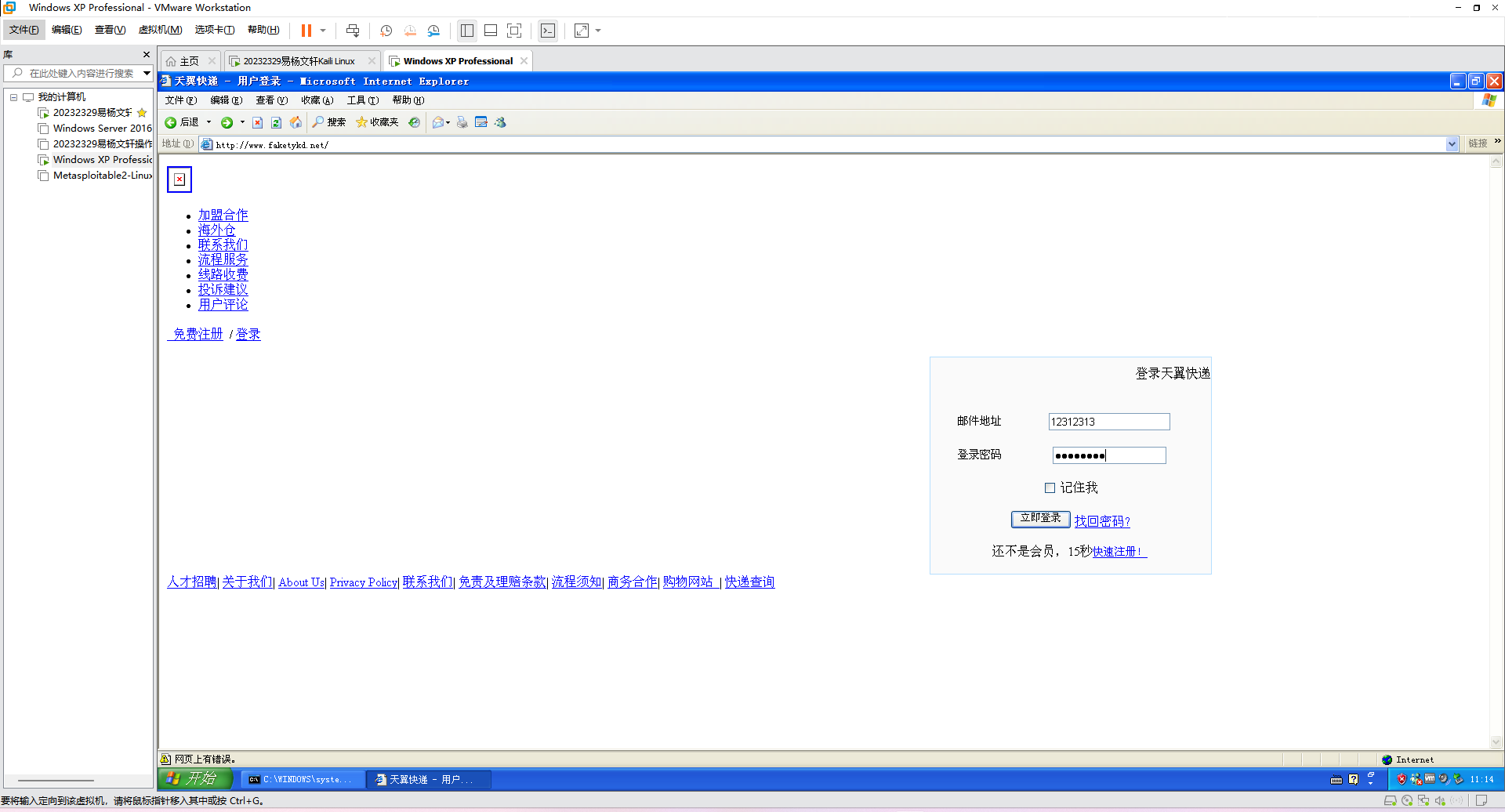Take a snapshot using the clock-plus icon
This screenshot has height=812, width=1505.
coord(386,31)
